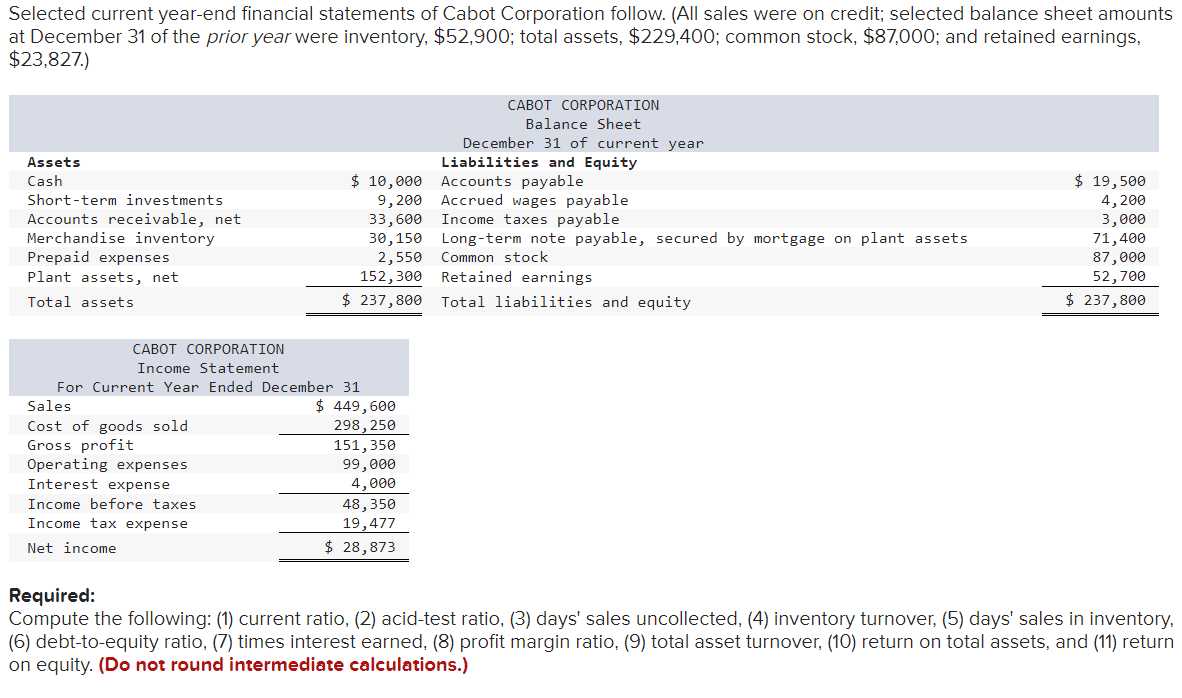
Task: Select the Accounts receivable, net row
Action: tap(116, 219)
